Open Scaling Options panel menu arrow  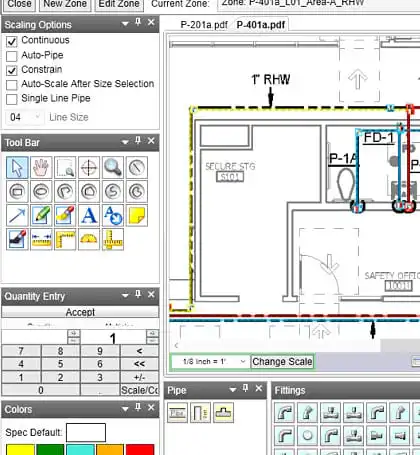[125, 24]
